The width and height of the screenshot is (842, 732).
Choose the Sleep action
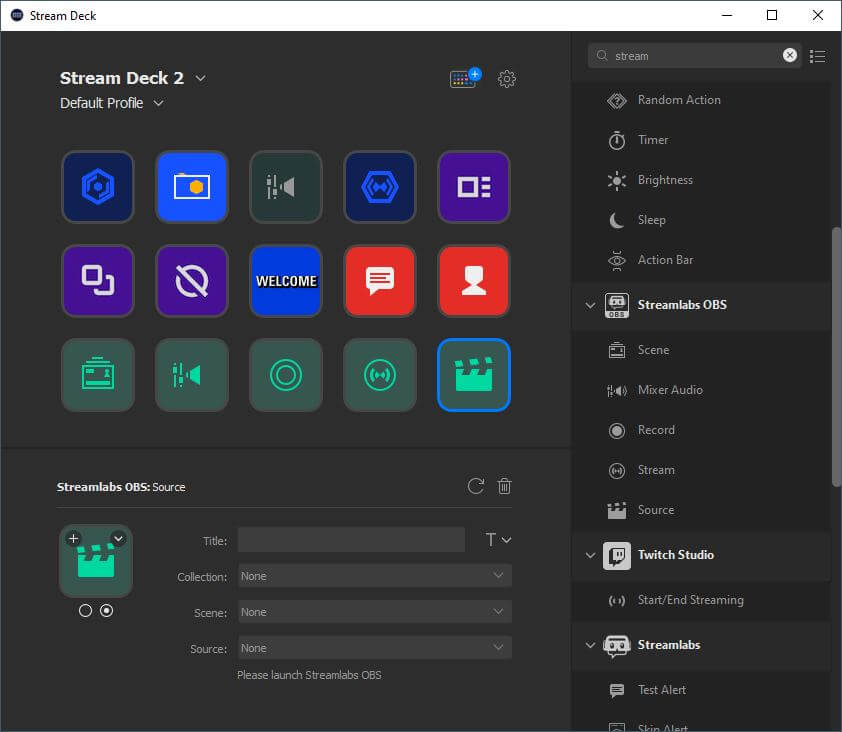click(701, 220)
